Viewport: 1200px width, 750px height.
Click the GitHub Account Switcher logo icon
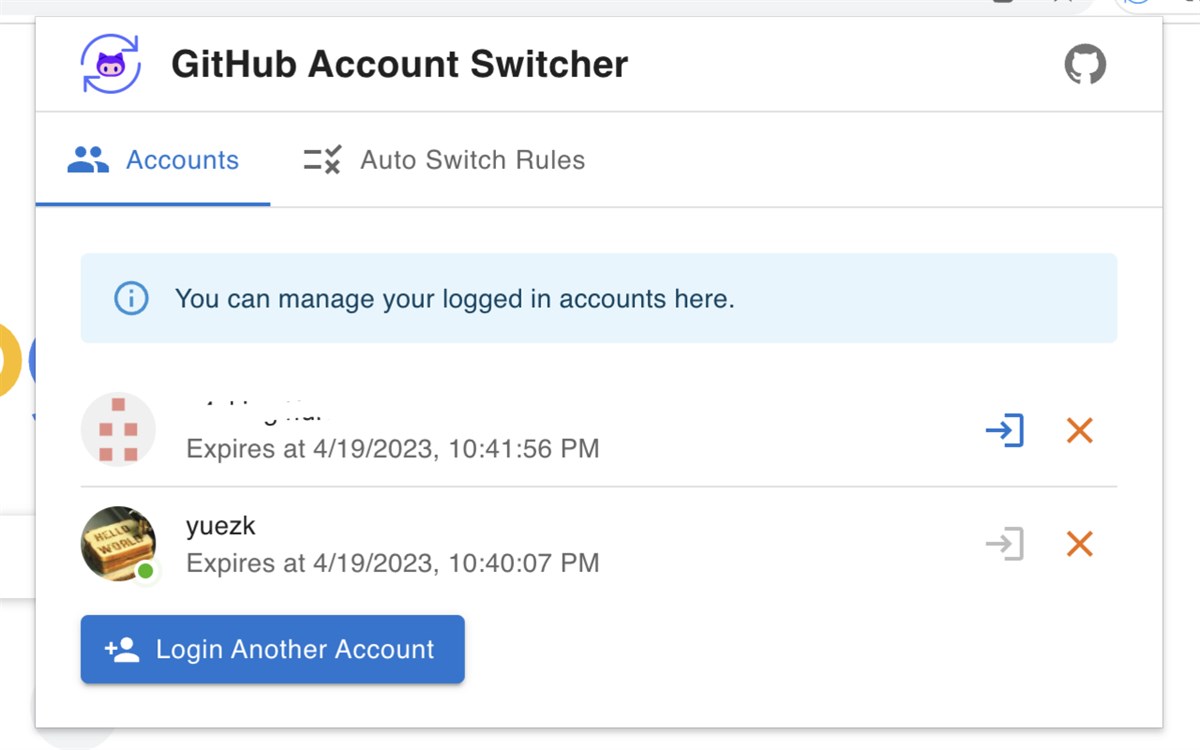109,63
